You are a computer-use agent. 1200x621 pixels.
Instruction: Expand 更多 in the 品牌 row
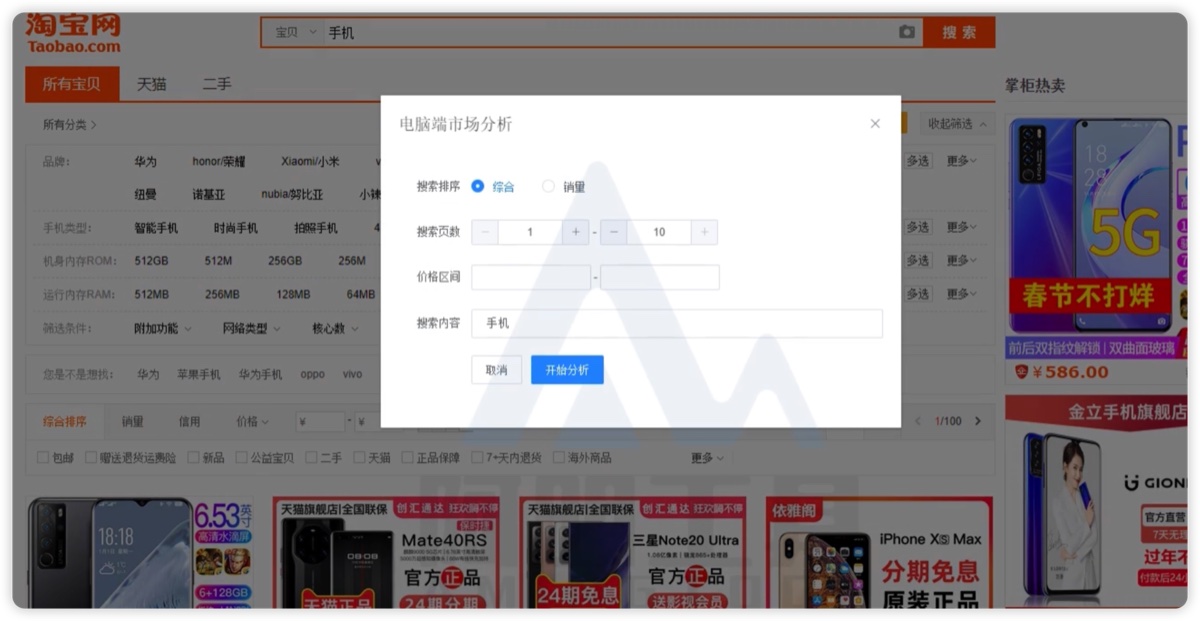click(x=962, y=161)
